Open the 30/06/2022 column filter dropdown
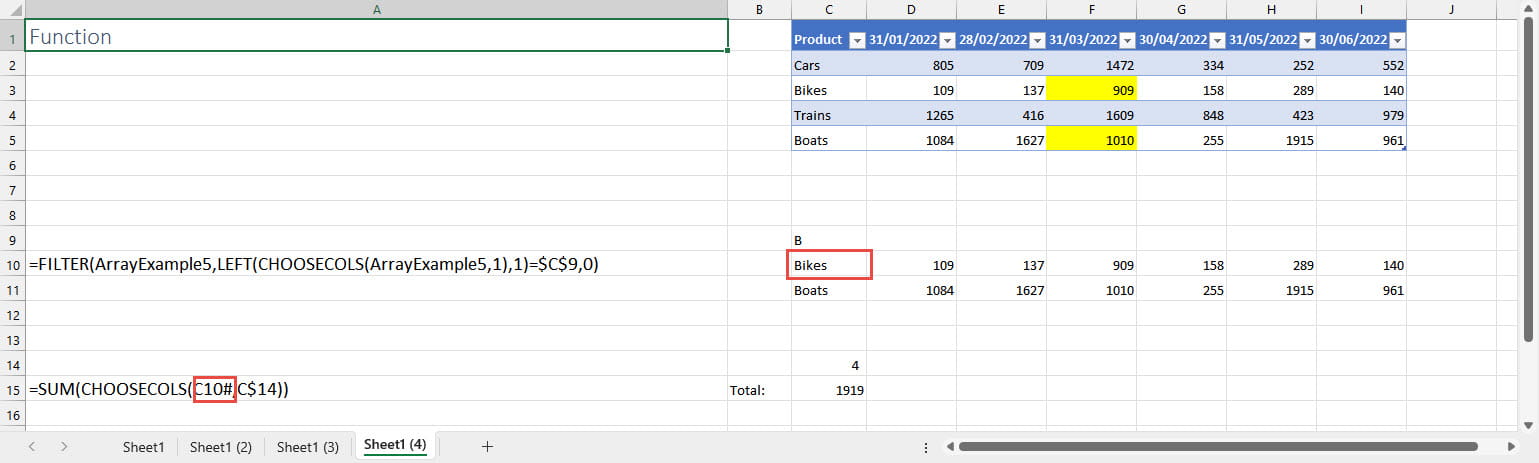The width and height of the screenshot is (1539, 463). click(x=1396, y=40)
